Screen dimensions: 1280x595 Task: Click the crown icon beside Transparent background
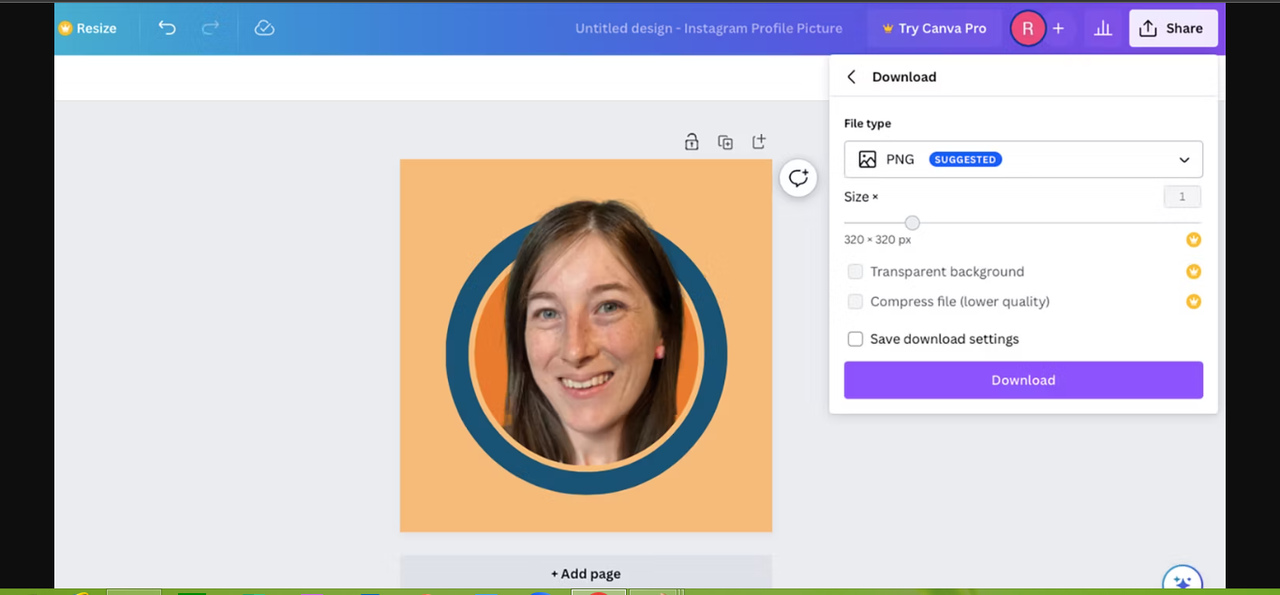click(x=1193, y=272)
